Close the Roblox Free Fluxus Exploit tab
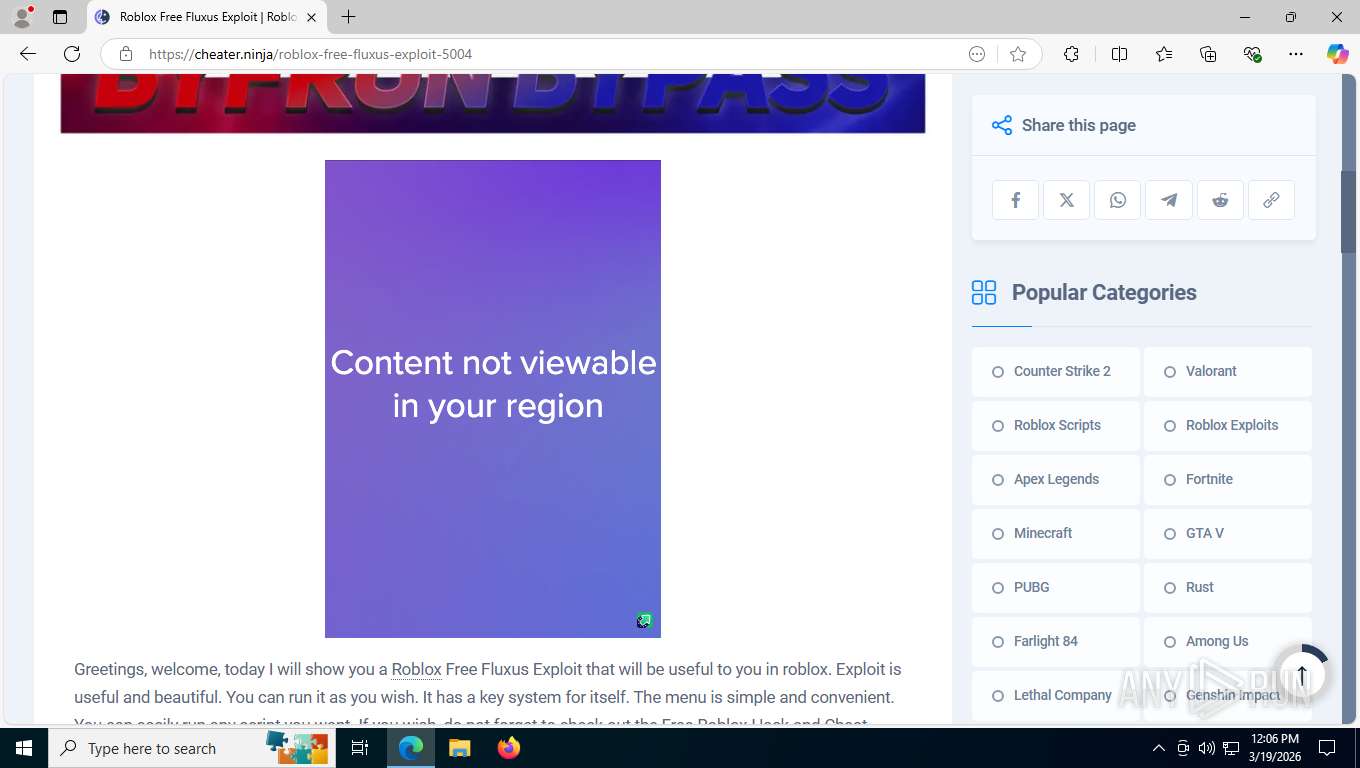This screenshot has width=1360, height=768. click(x=311, y=17)
